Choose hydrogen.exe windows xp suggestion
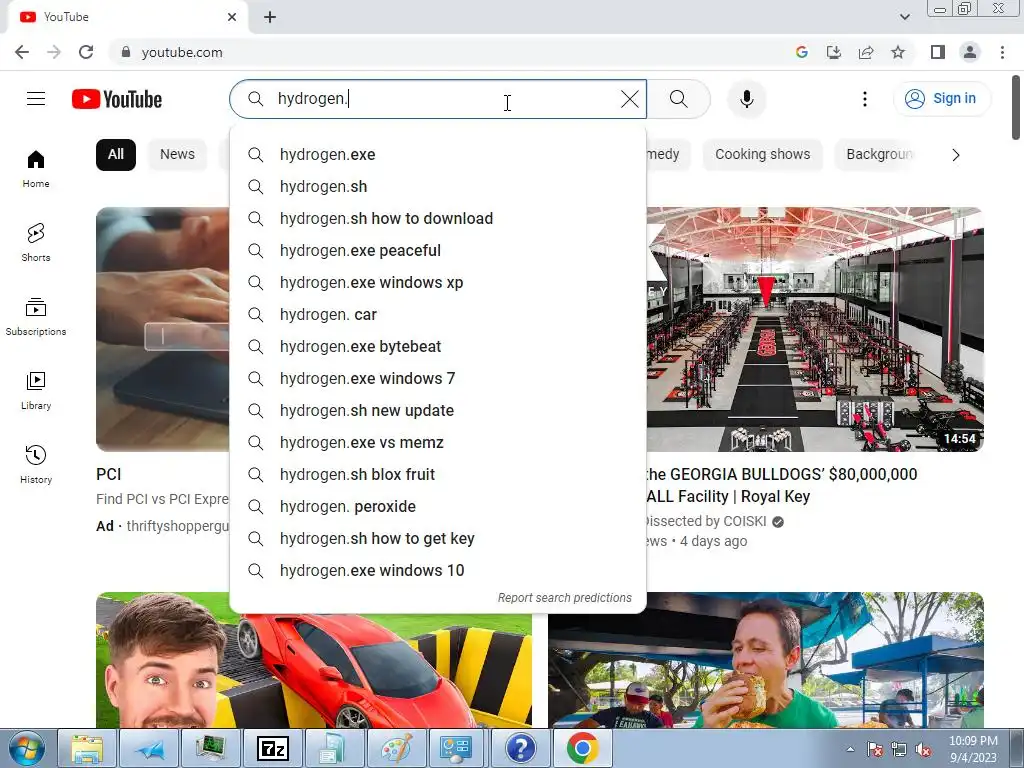Screen dimensions: 1024x768 [x=438, y=283]
